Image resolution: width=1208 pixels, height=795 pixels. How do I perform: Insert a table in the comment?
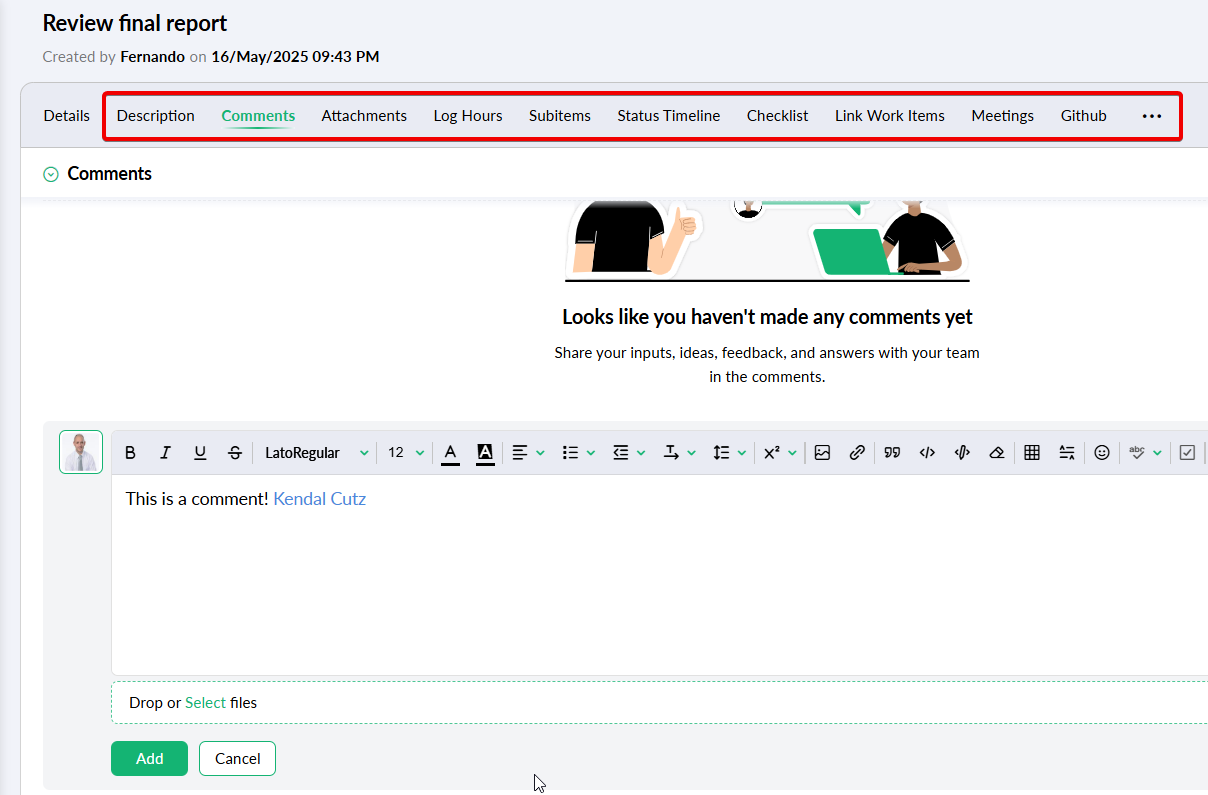coord(1032,453)
